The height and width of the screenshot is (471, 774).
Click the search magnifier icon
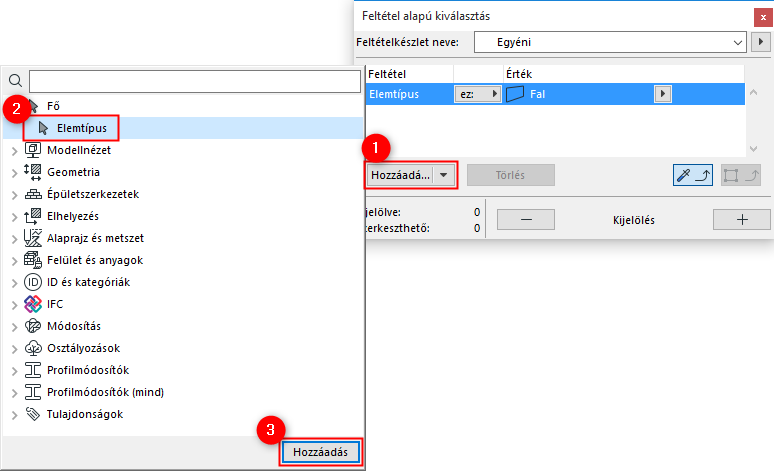point(15,80)
